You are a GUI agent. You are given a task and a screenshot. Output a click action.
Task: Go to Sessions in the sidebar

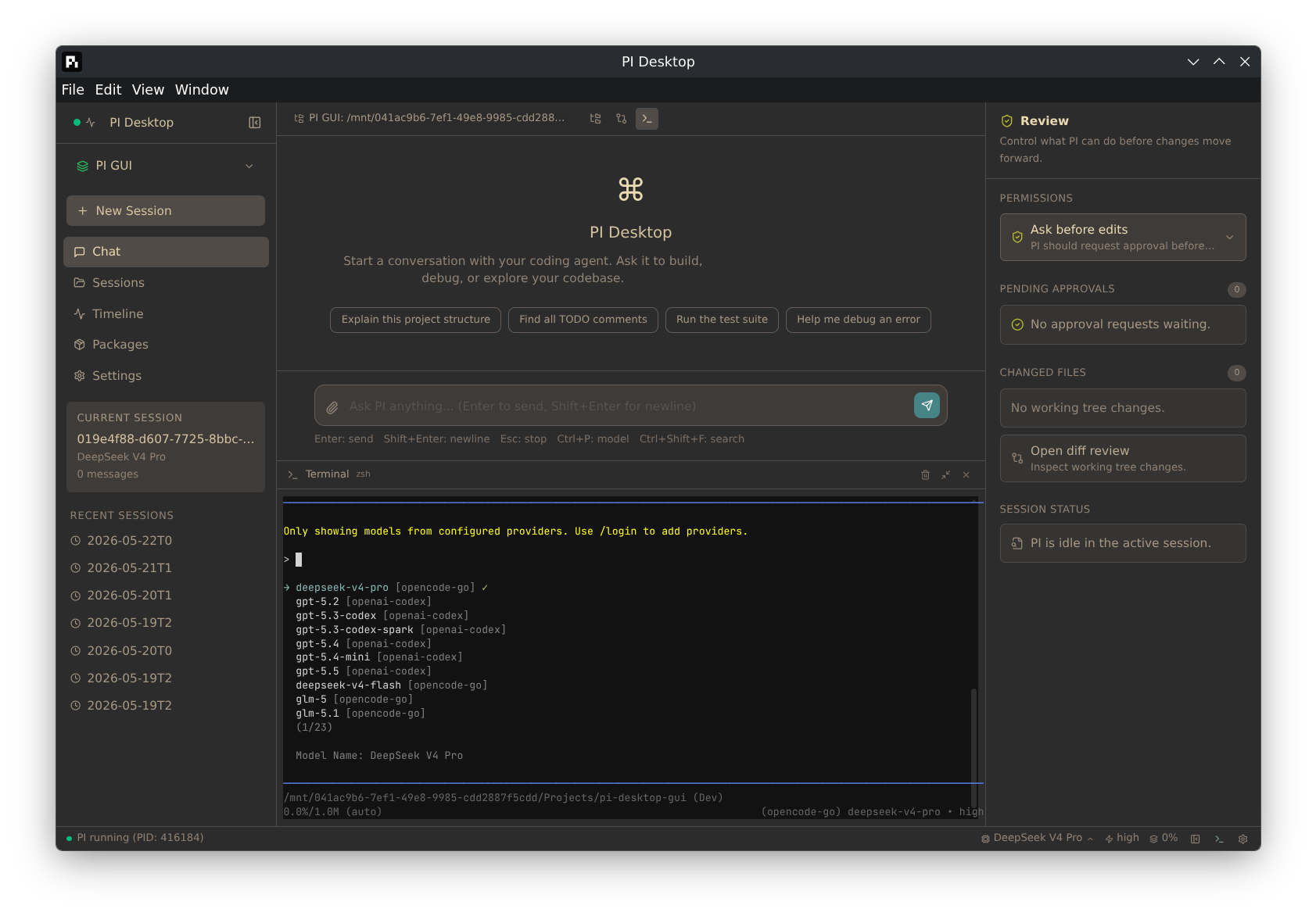click(x=166, y=283)
